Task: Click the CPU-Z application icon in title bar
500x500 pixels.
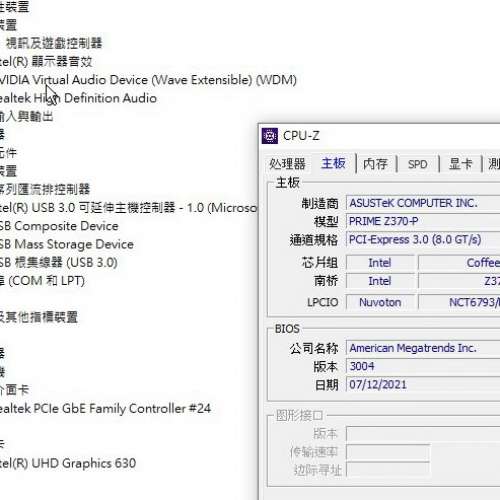Action: 270,136
